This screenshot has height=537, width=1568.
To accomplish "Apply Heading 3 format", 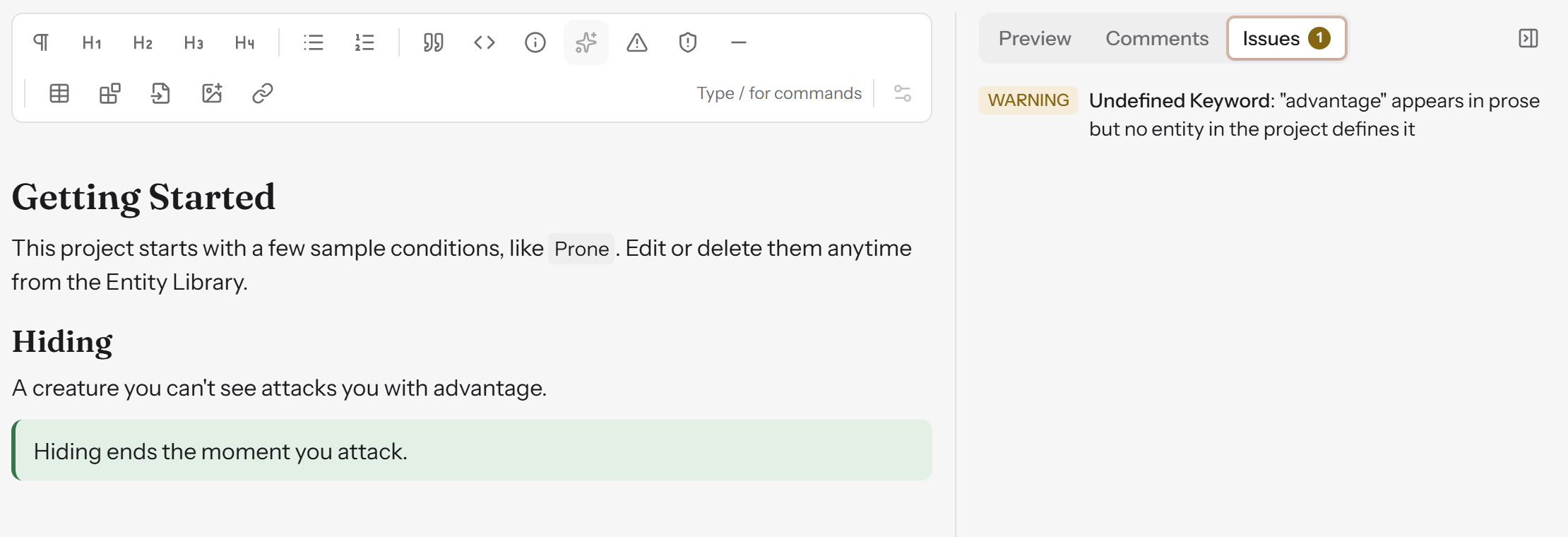I will pos(194,42).
